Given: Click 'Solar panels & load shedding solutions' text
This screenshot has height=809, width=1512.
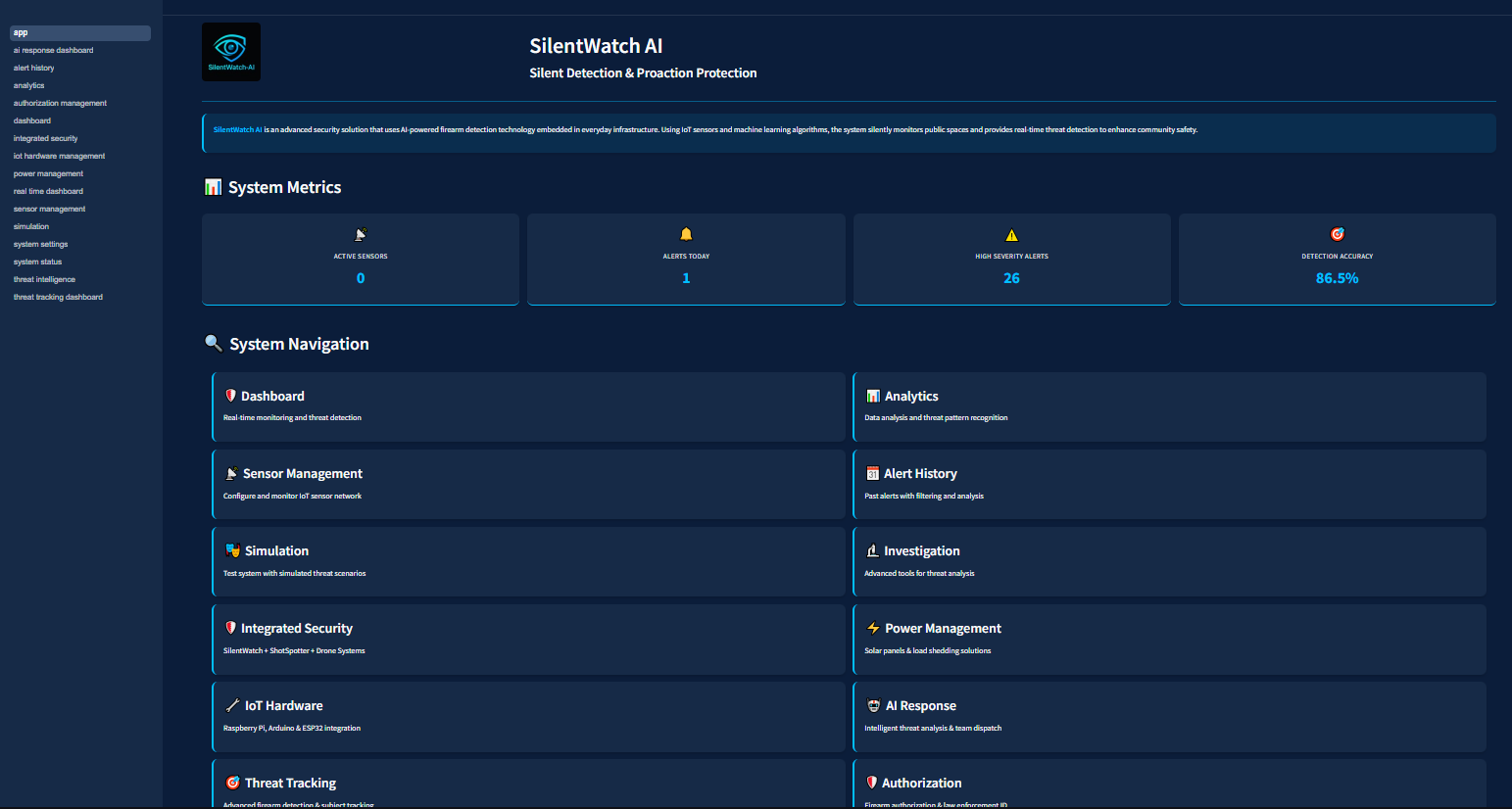Looking at the screenshot, I should [x=927, y=650].
